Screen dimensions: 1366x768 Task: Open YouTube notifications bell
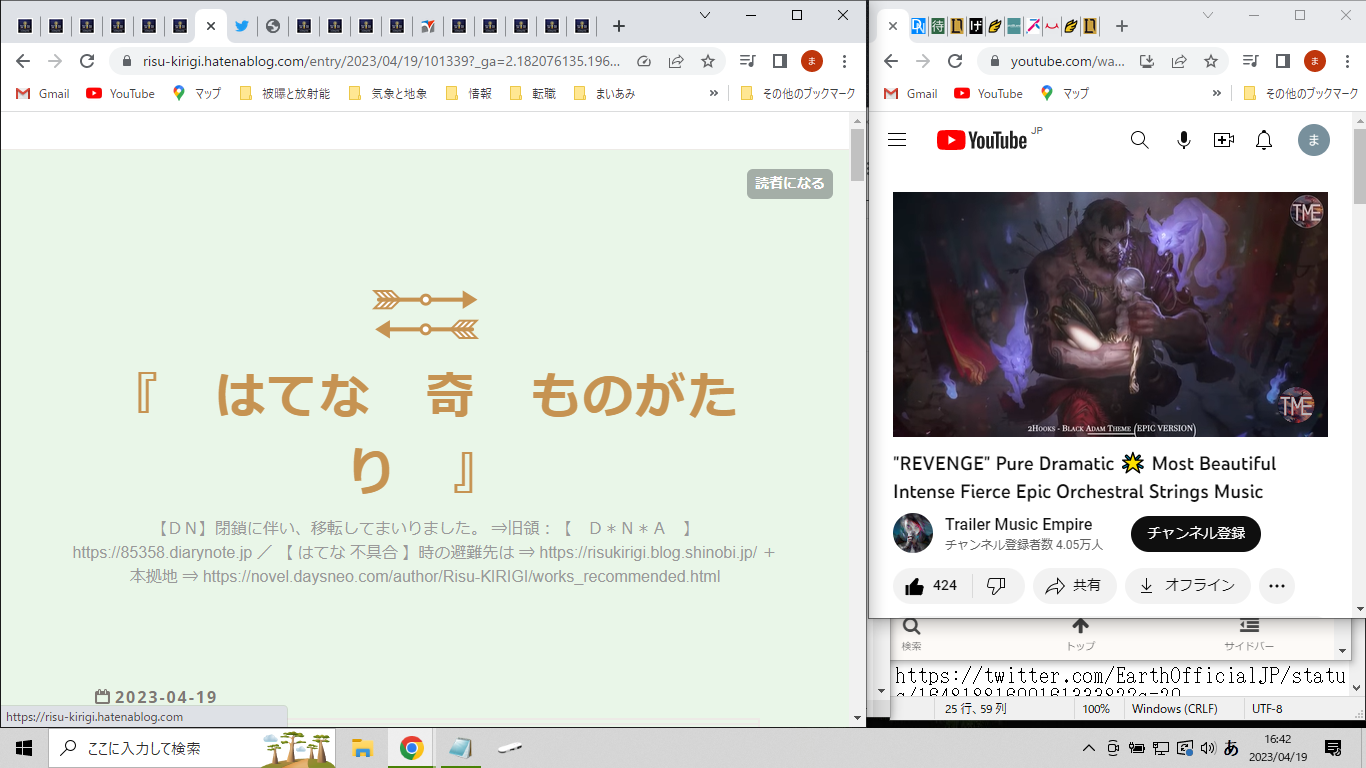coord(1264,140)
